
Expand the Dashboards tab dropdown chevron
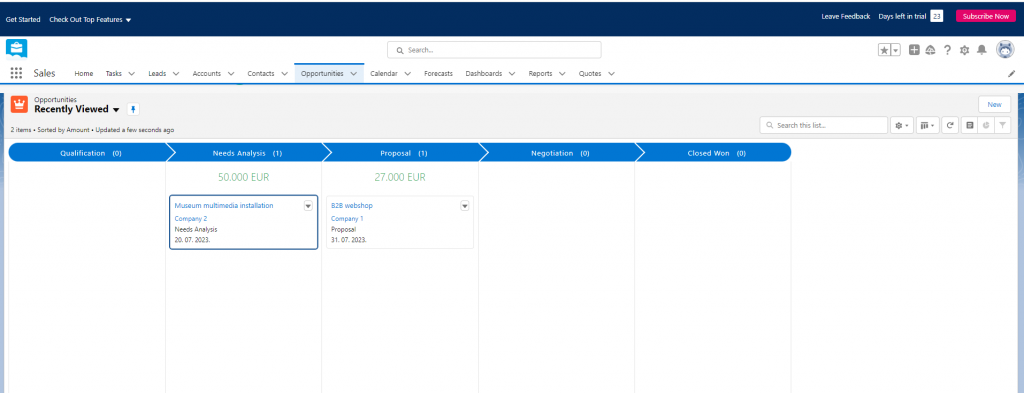tap(512, 74)
